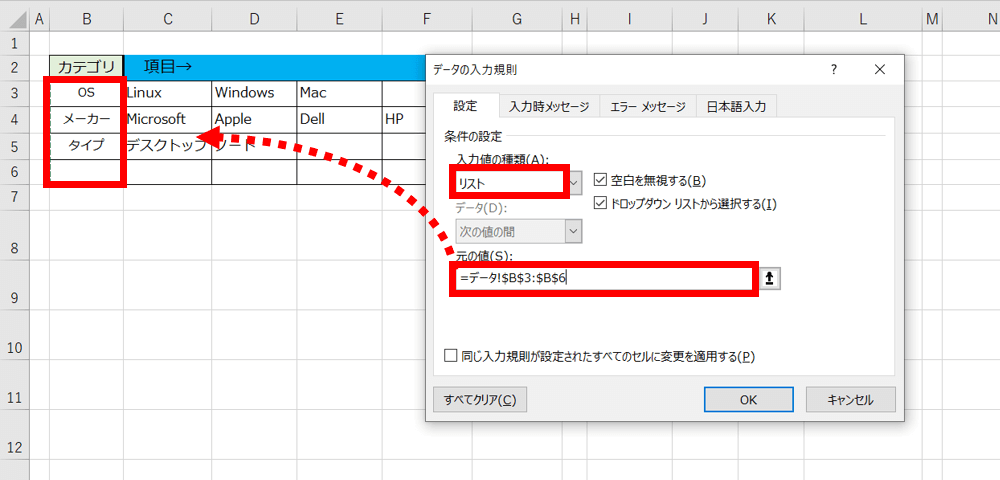Select the 日本語入力 tab
The width and height of the screenshot is (1000, 480).
[736, 107]
